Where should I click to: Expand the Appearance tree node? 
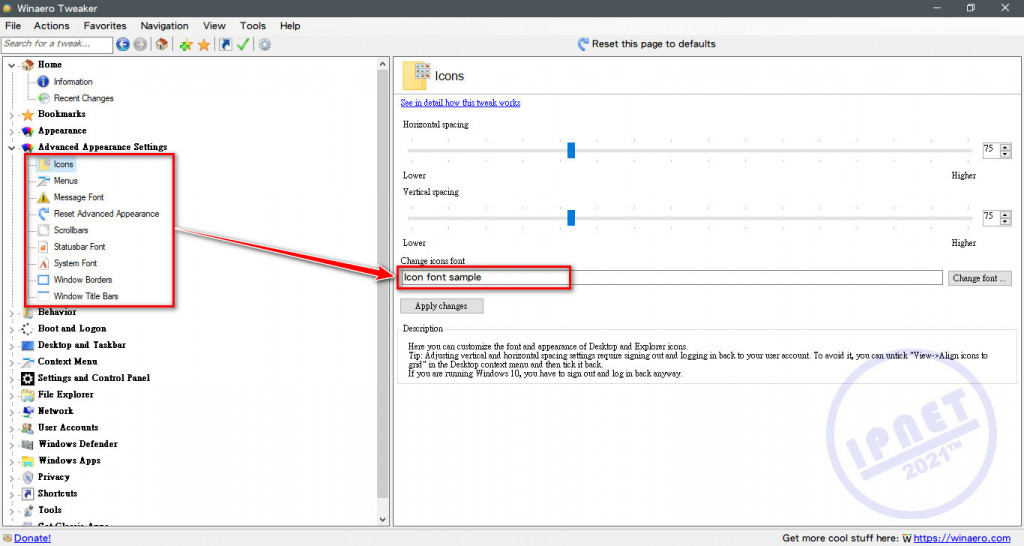(x=11, y=131)
